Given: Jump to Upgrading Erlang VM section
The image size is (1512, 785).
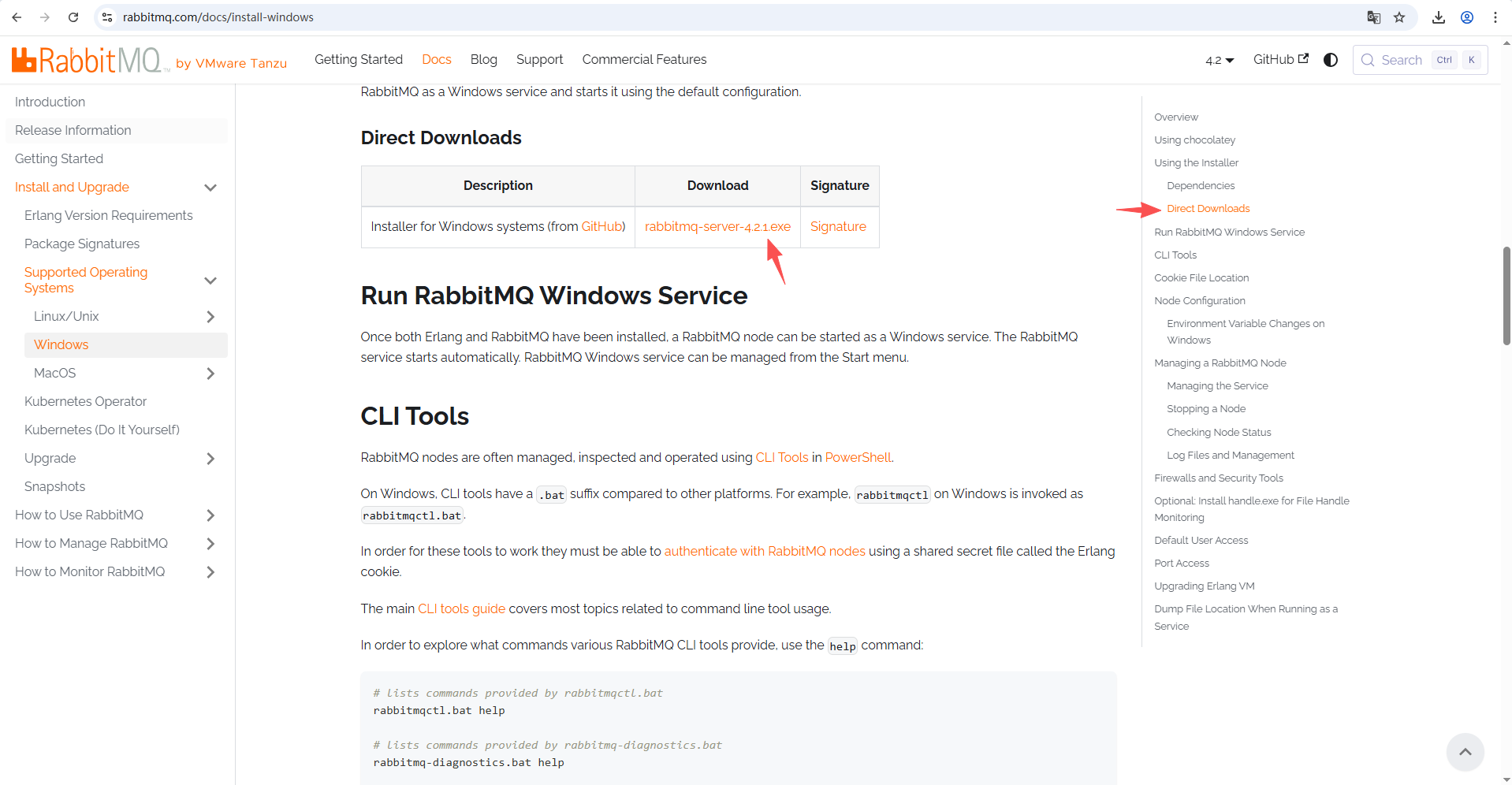Looking at the screenshot, I should click(x=1205, y=586).
